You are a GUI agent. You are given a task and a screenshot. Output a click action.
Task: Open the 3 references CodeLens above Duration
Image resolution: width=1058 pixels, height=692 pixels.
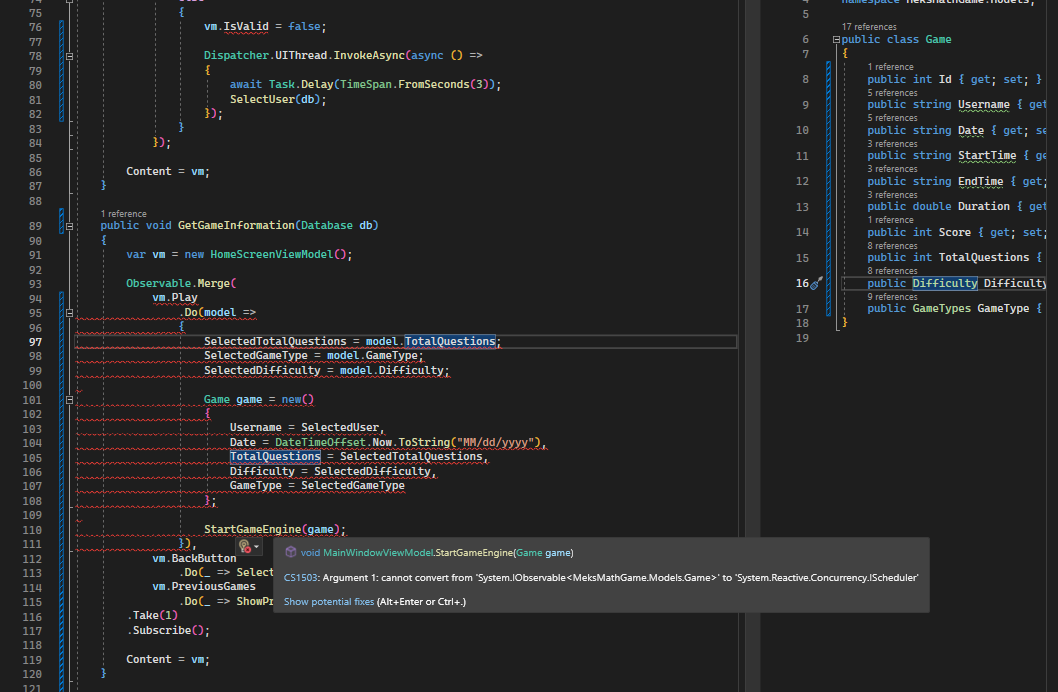[x=893, y=195]
